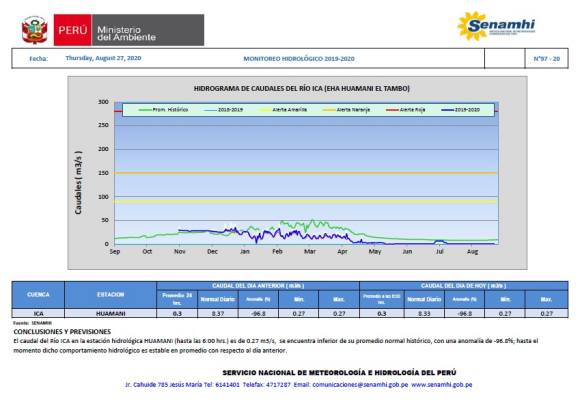Click the date Thursday, August 27, 2020
580x410 pixels.
click(x=103, y=58)
